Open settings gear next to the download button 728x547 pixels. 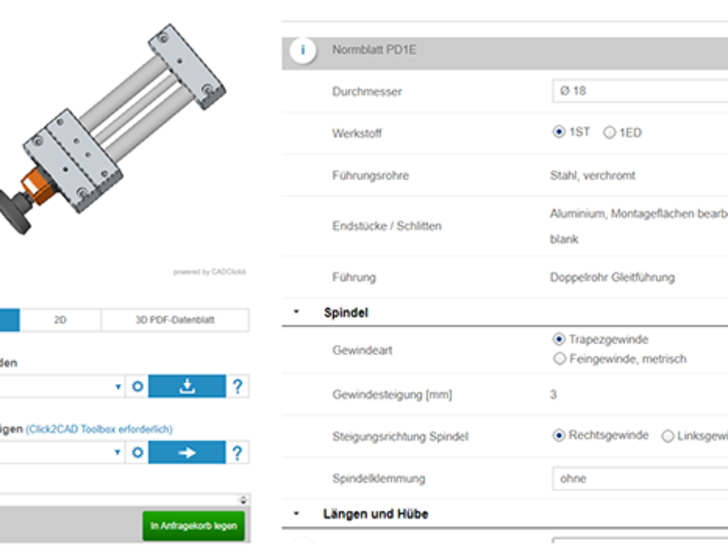pos(138,386)
